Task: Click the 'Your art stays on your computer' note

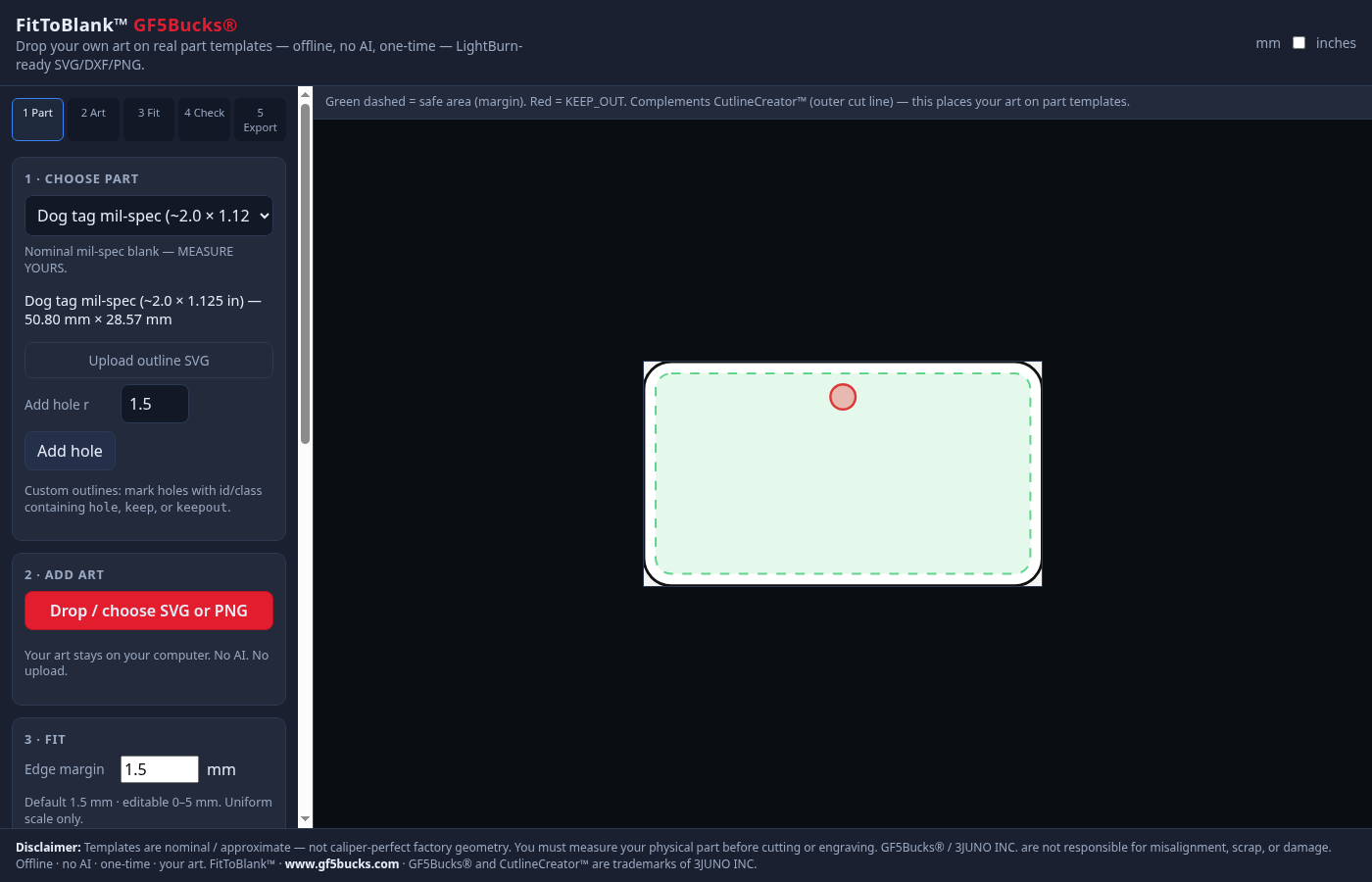Action: point(147,663)
